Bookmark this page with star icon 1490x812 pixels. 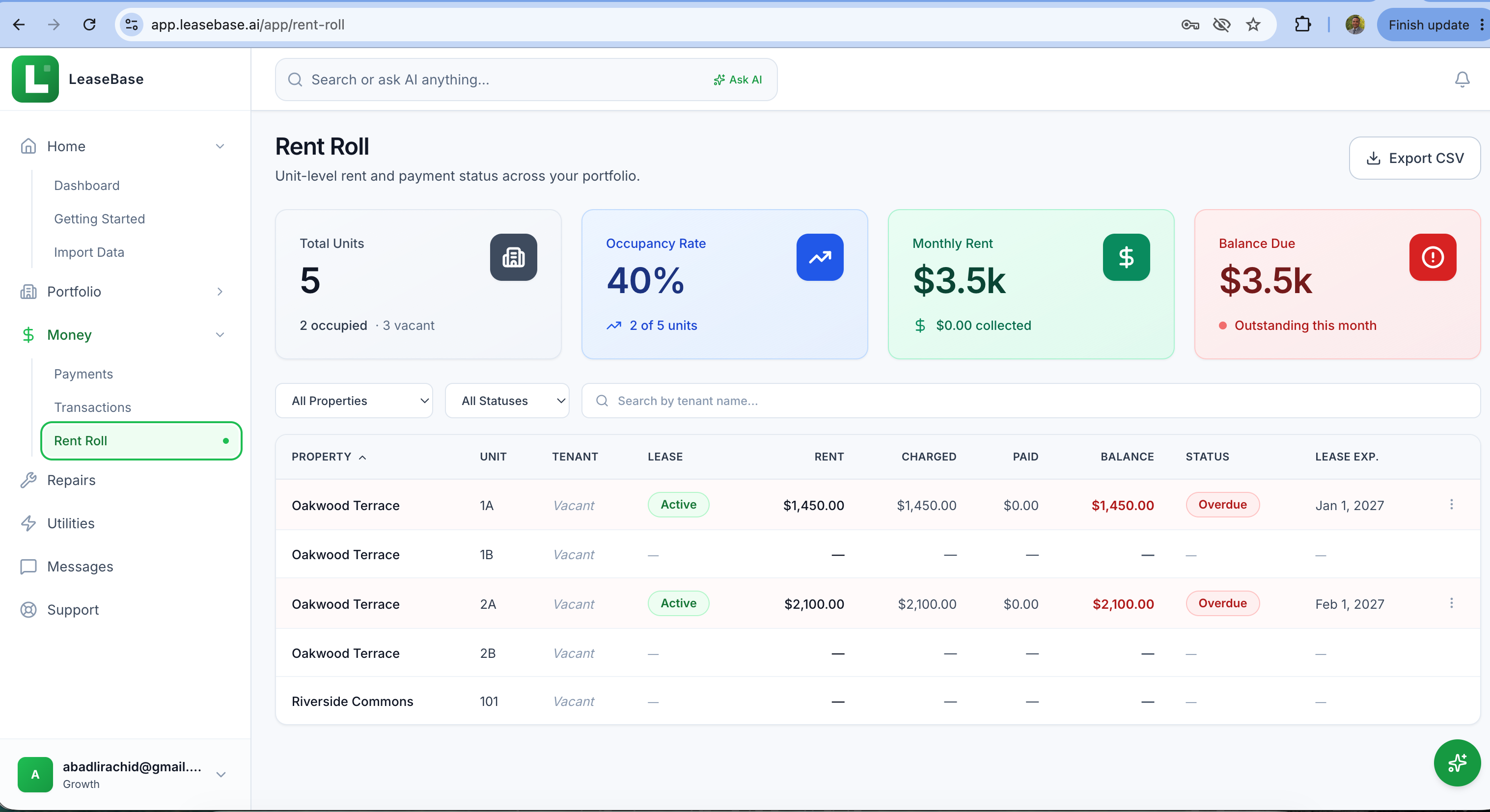(1253, 24)
